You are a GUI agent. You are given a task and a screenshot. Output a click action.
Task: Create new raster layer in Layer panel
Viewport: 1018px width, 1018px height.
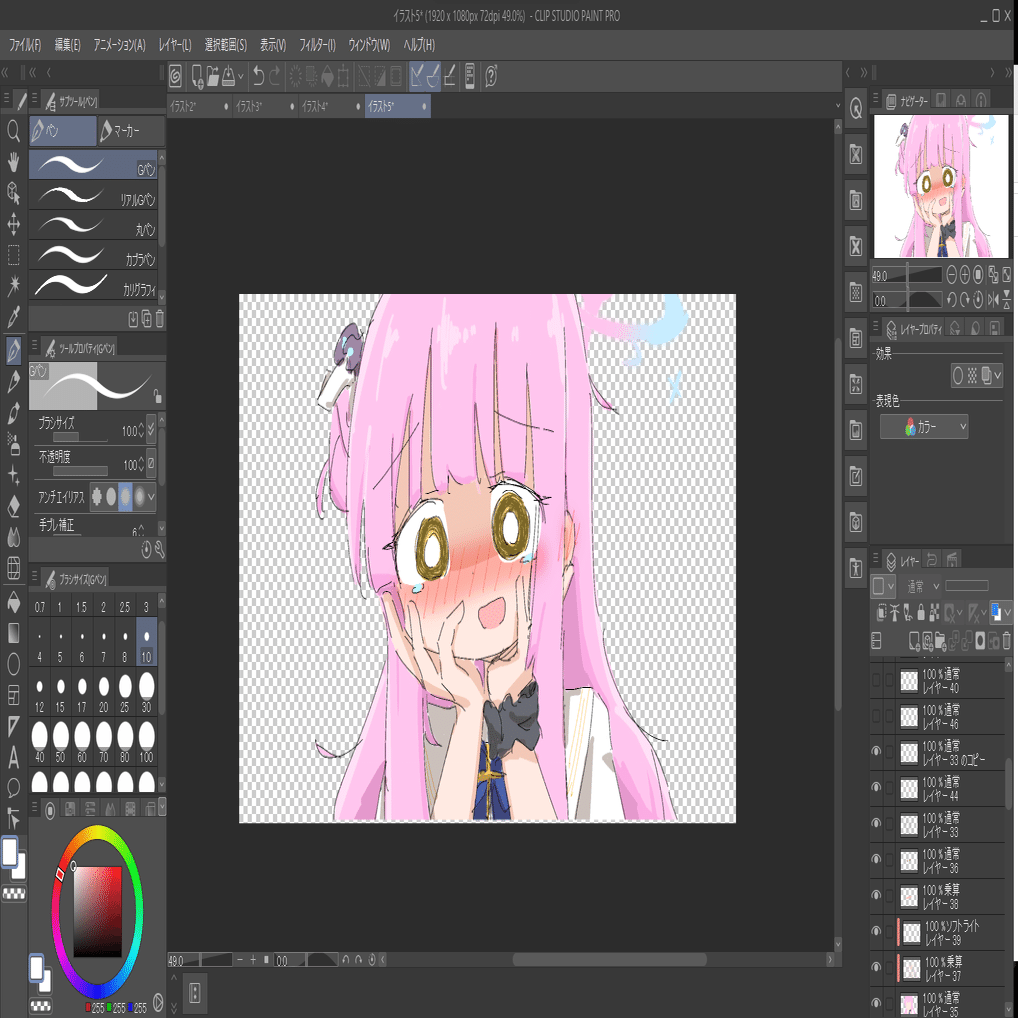point(914,641)
